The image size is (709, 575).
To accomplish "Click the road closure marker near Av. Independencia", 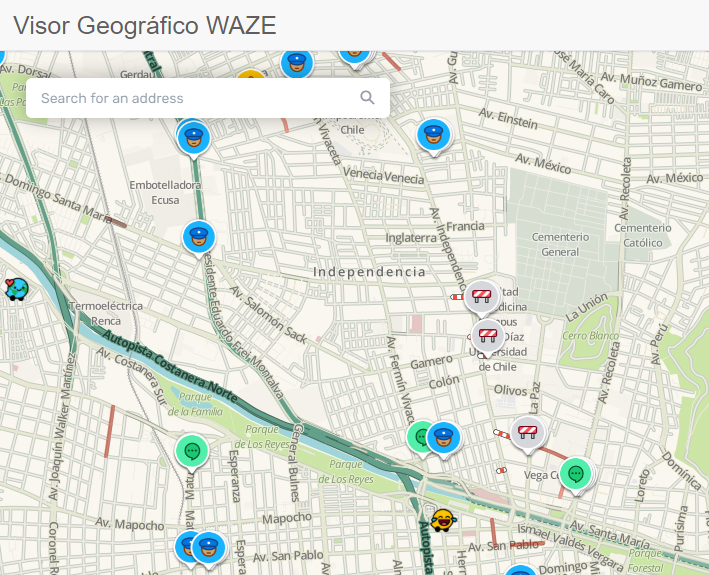I will click(481, 297).
